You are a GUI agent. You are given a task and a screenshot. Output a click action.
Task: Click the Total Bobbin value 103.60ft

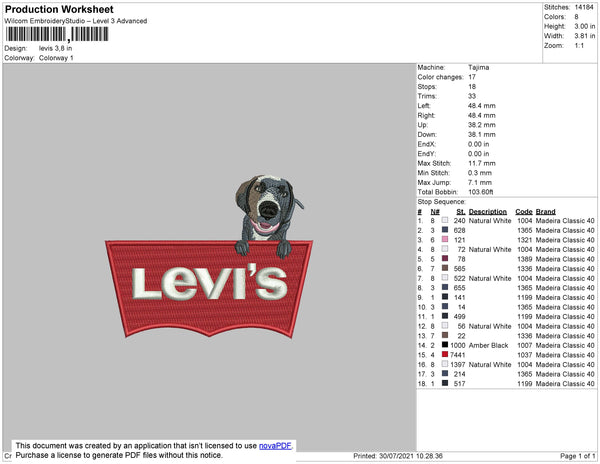coord(481,192)
